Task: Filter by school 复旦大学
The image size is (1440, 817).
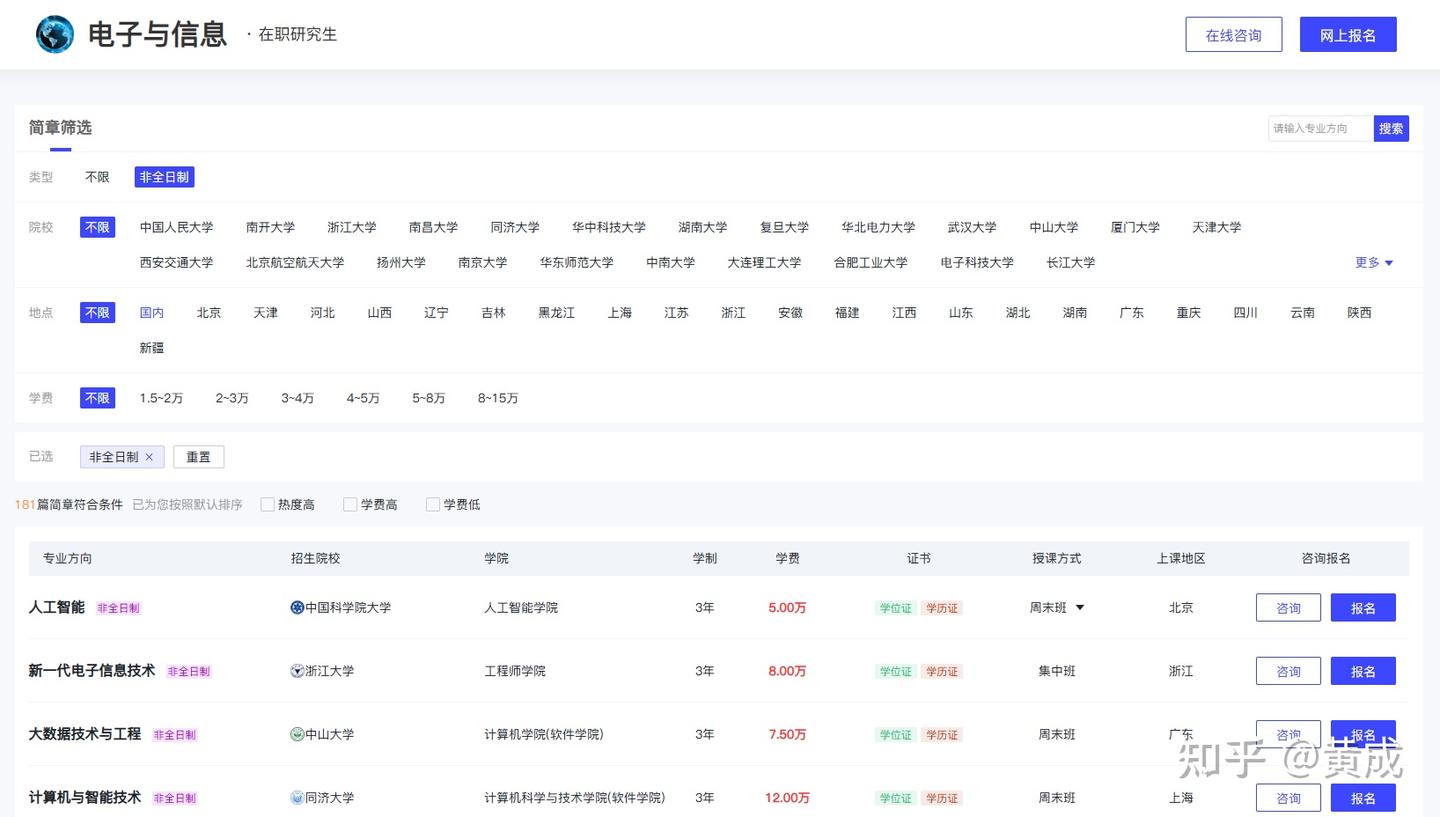Action: click(x=784, y=227)
